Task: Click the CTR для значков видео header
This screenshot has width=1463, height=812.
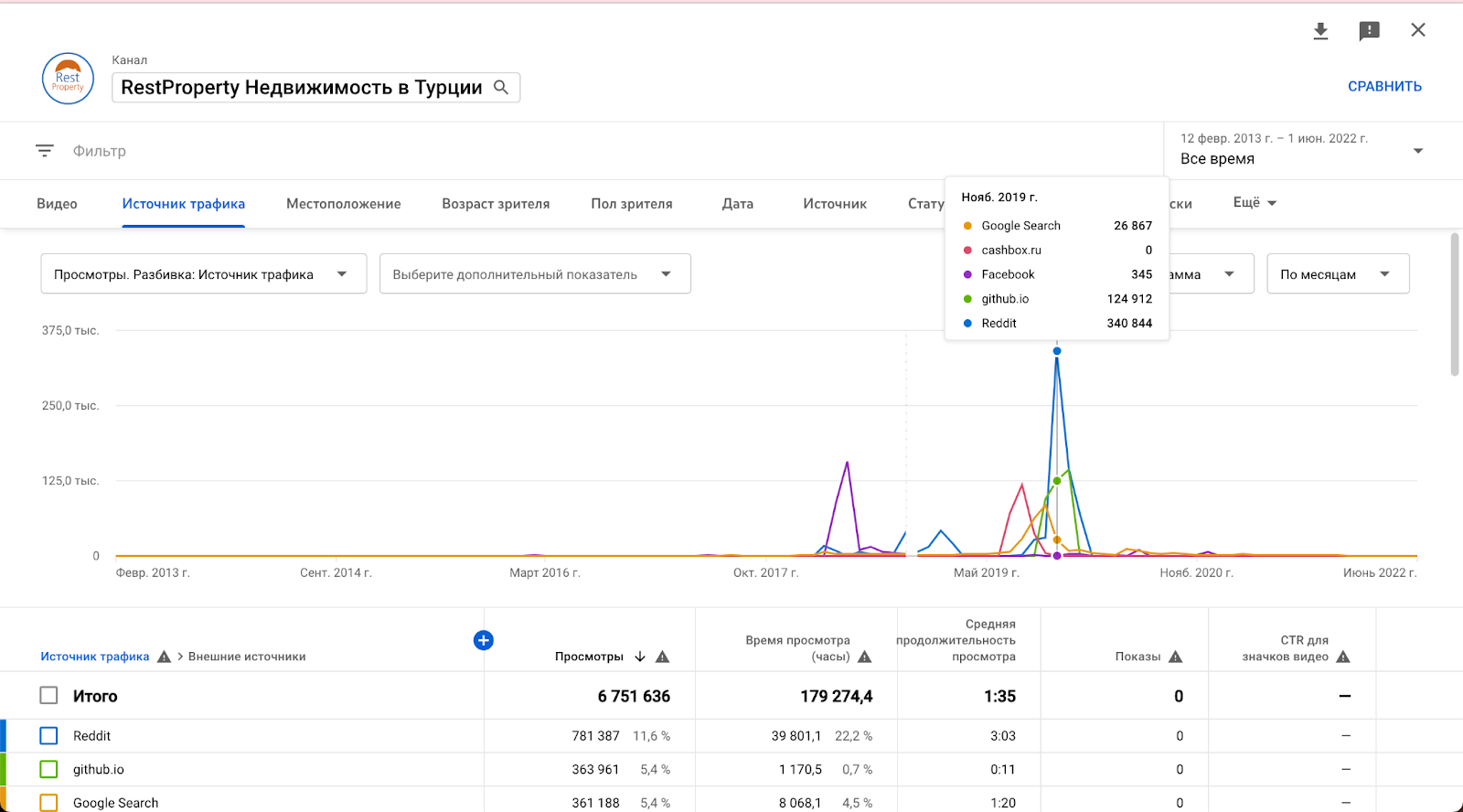Action: pos(1285,648)
